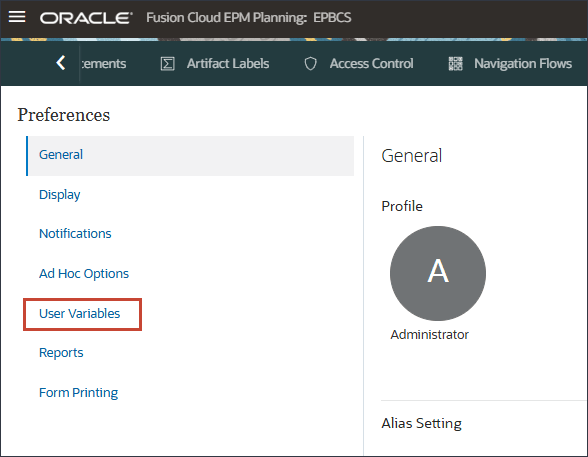Click the Access Control shield icon

310,64
